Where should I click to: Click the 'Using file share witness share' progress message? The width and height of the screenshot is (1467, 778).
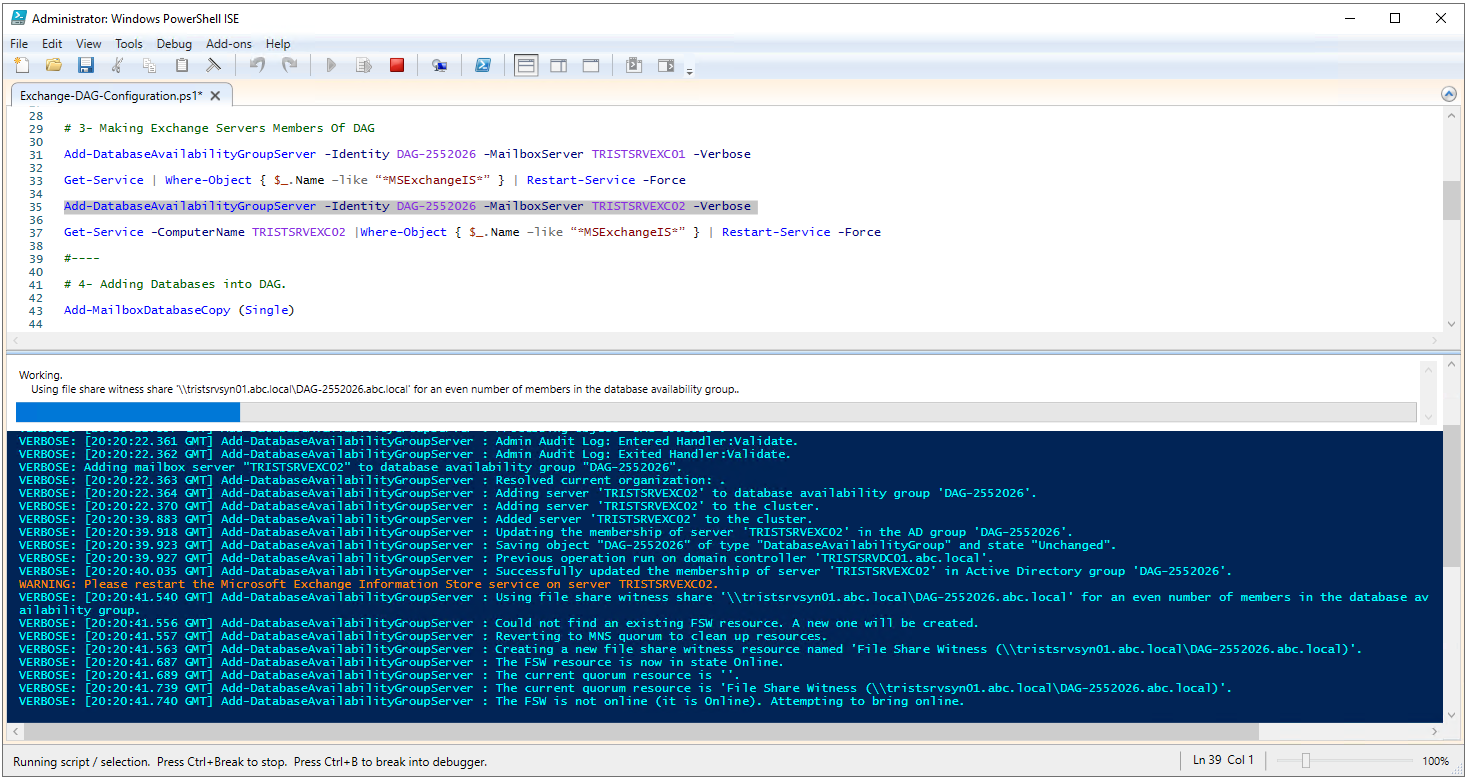click(x=385, y=390)
